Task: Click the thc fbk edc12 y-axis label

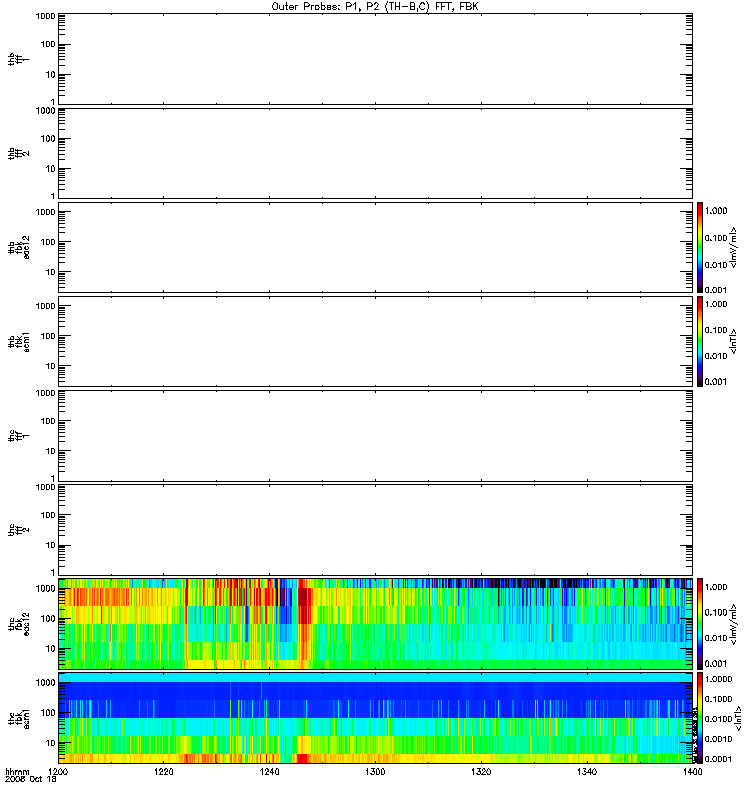Action: pos(19,624)
